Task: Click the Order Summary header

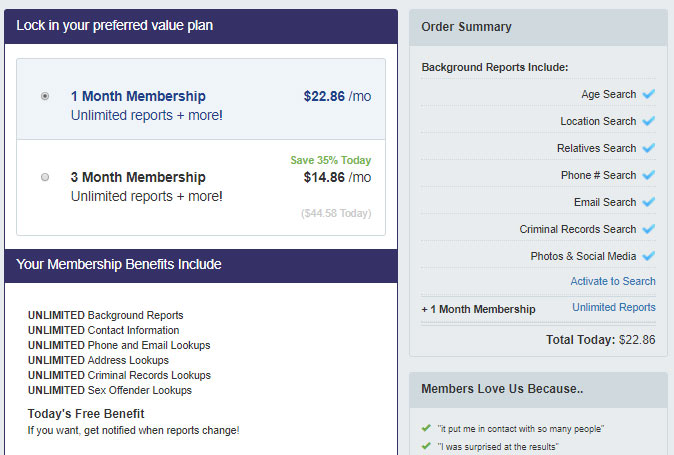Action: coord(466,27)
